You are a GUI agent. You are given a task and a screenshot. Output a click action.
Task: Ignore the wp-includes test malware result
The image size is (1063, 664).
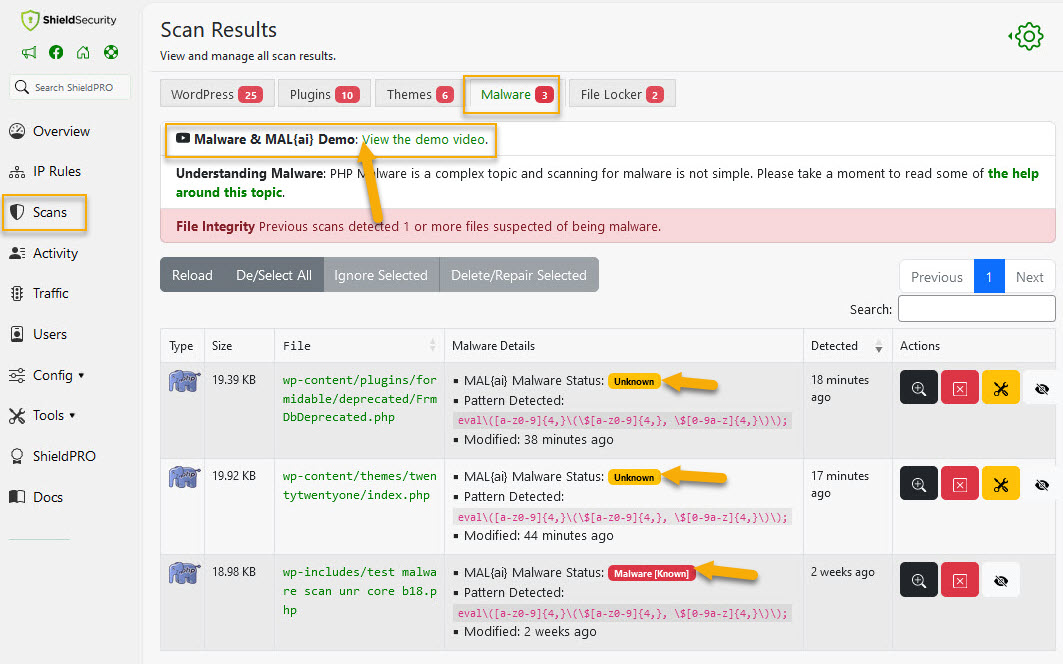tap(1001, 581)
